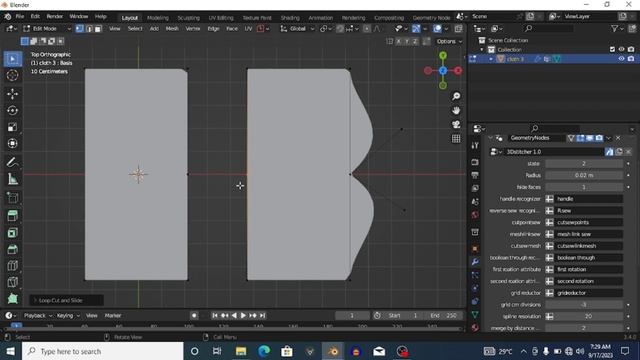This screenshot has width=640, height=360.
Task: Open the Keying dropdown
Action: coord(68,316)
